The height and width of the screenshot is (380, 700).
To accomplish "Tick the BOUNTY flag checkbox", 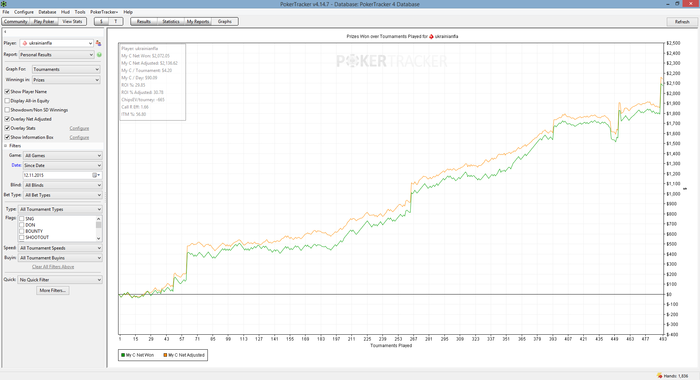I will (21, 231).
